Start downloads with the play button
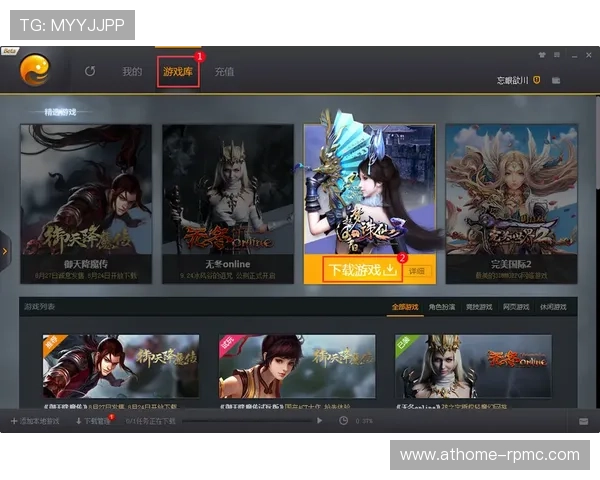Viewport: 600px width, 480px height. (320, 421)
